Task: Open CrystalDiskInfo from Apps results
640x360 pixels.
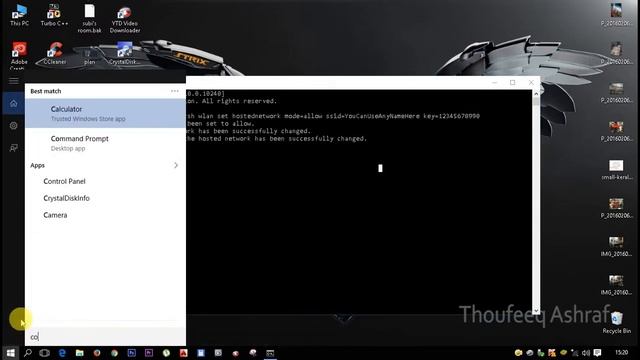Action: click(x=67, y=198)
